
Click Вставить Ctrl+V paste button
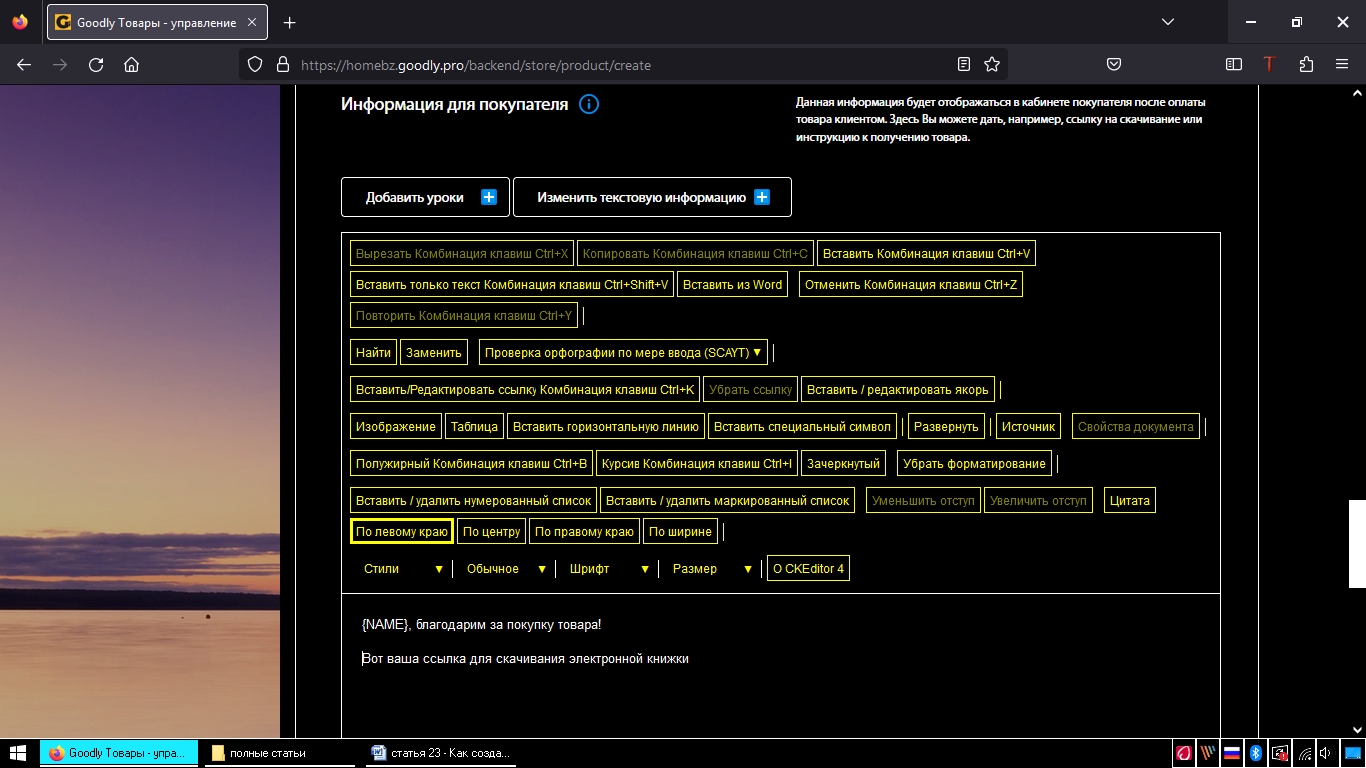click(927, 254)
